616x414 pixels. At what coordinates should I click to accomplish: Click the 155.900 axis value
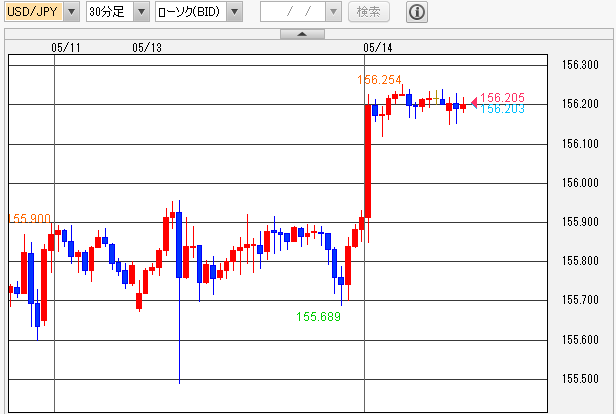(580, 222)
